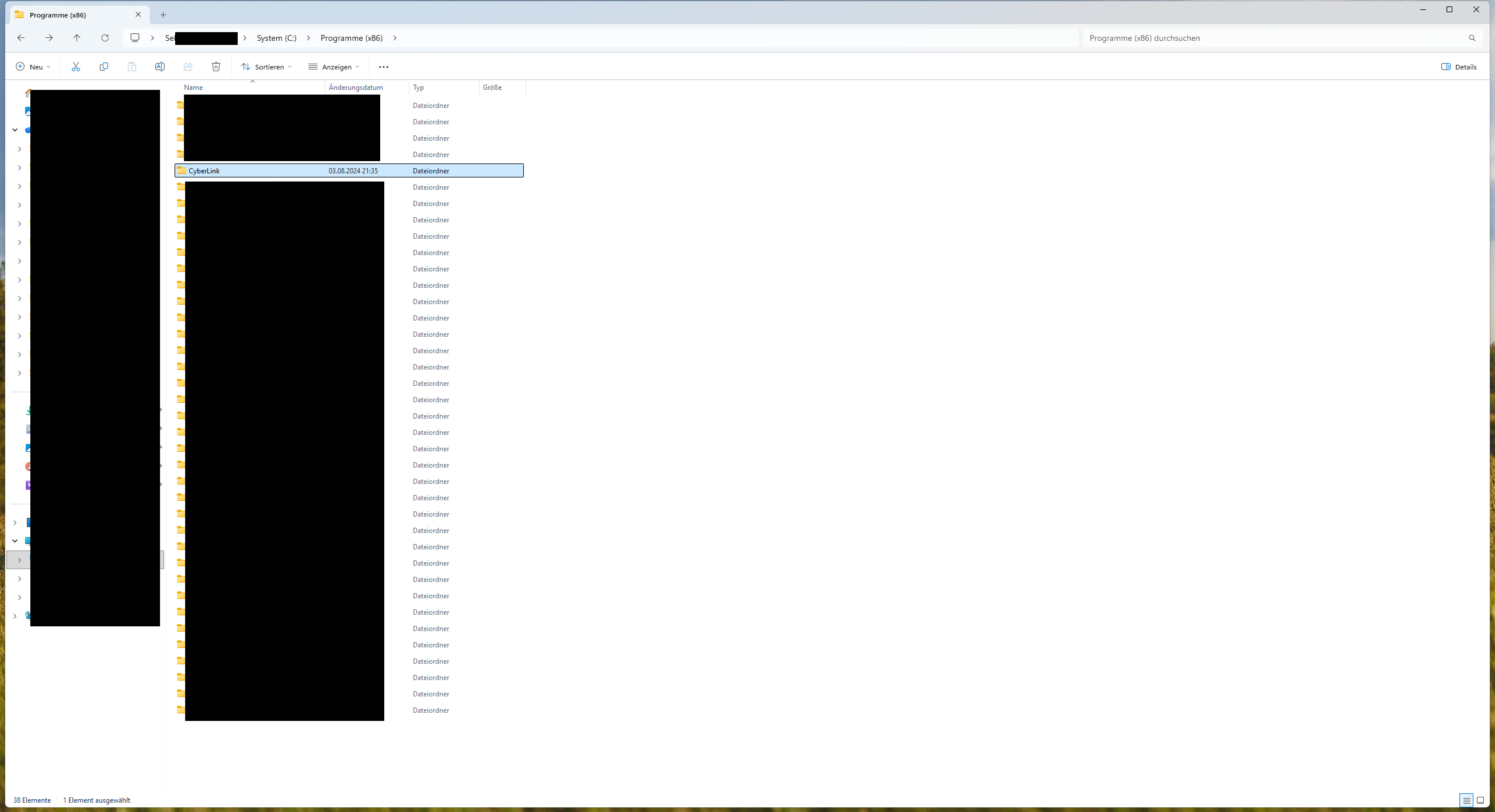Click the Copy icon in toolbar
Screen dimensions: 1495x812
(x=104, y=67)
